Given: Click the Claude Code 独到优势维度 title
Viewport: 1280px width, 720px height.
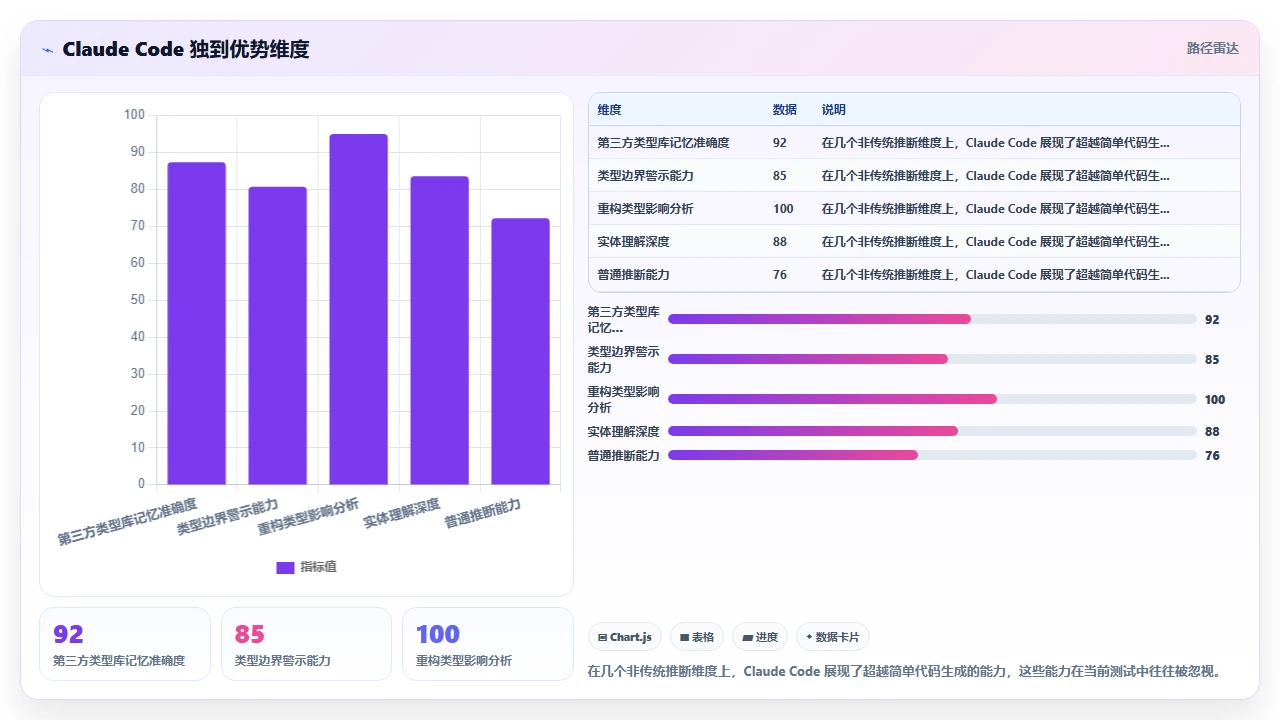Looking at the screenshot, I should point(185,49).
